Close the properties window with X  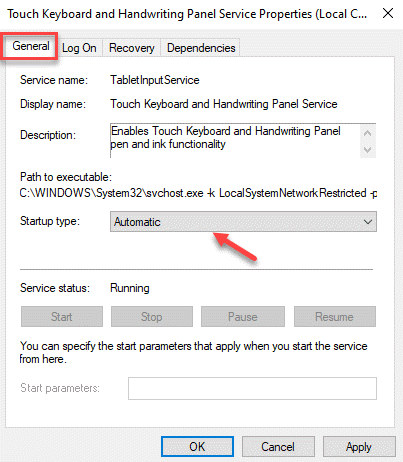pos(388,14)
